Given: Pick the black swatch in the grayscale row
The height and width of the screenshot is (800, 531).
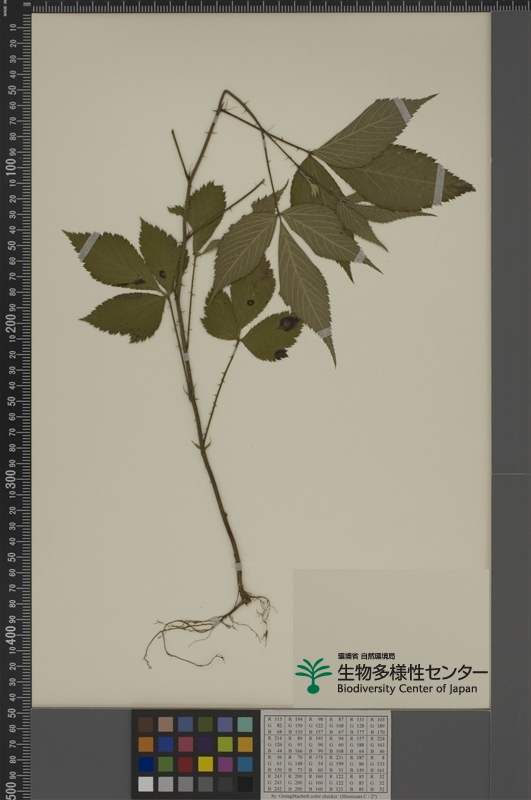Looking at the screenshot, I should point(245,784).
